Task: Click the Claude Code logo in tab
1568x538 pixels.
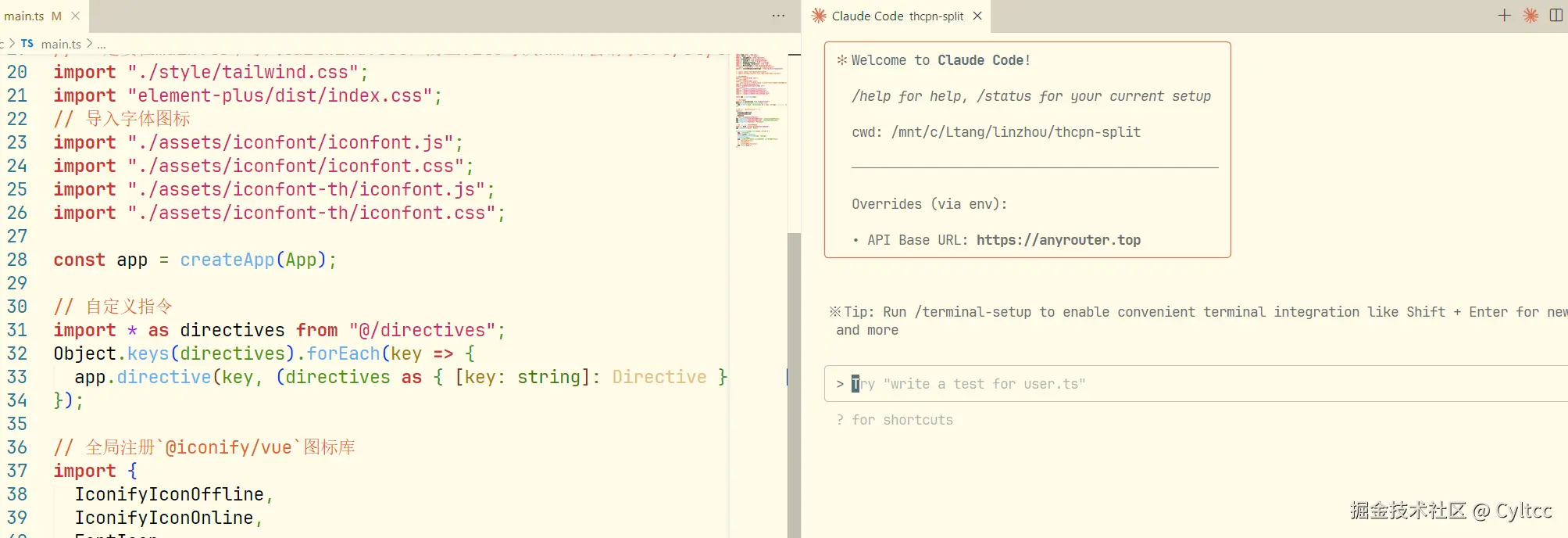Action: (819, 16)
